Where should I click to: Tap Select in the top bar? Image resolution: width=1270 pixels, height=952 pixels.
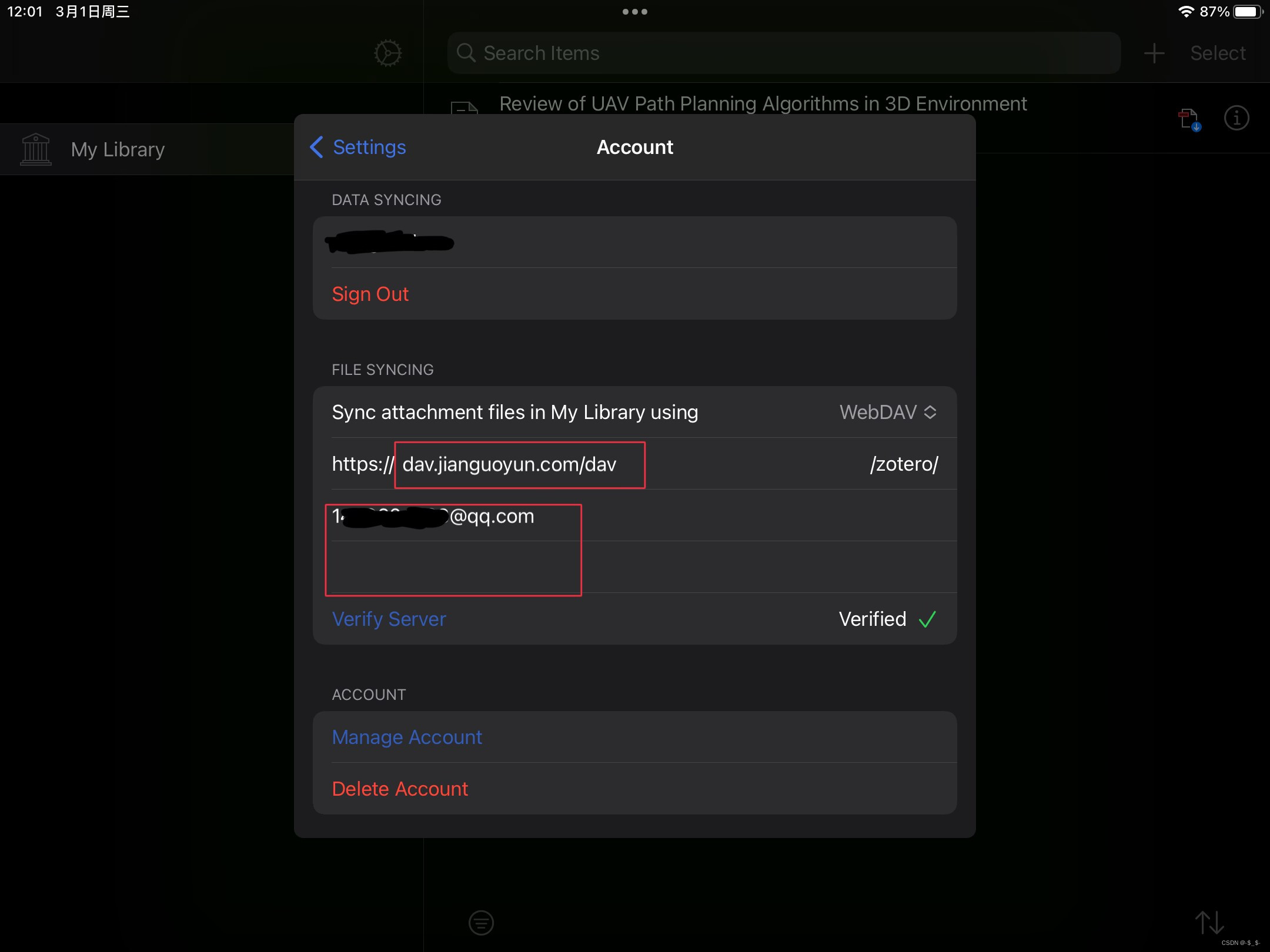[1218, 53]
